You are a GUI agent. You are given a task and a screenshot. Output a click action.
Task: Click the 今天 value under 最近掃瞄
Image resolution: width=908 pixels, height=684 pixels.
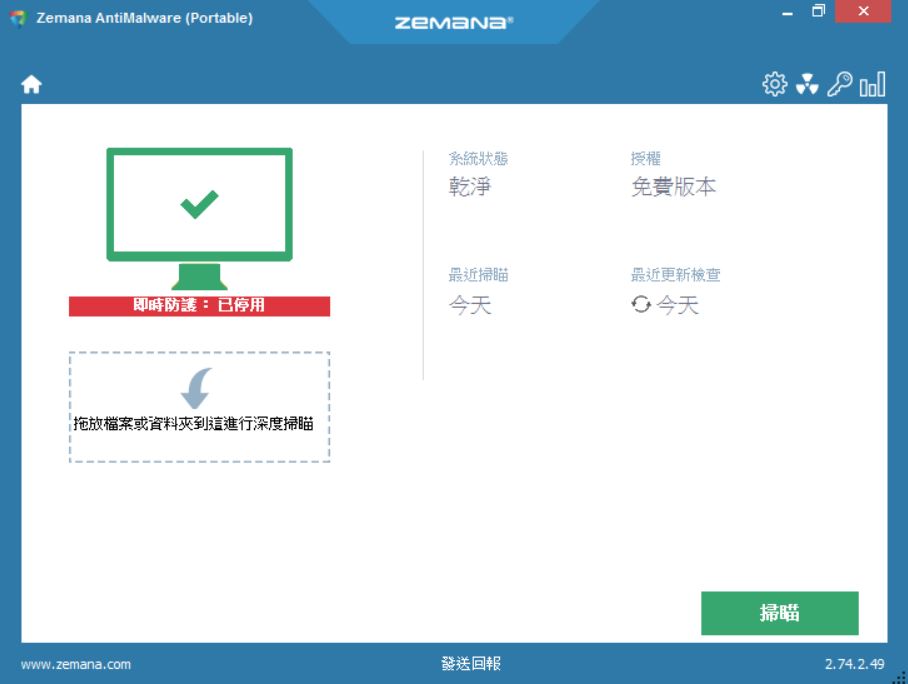470,305
